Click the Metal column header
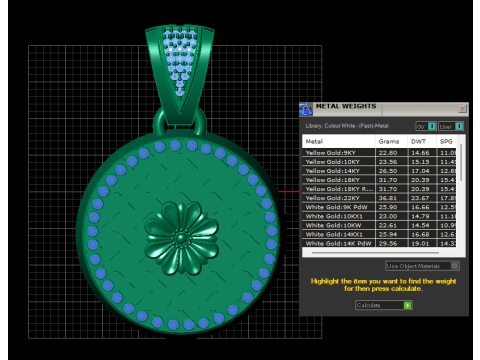 click(338, 141)
